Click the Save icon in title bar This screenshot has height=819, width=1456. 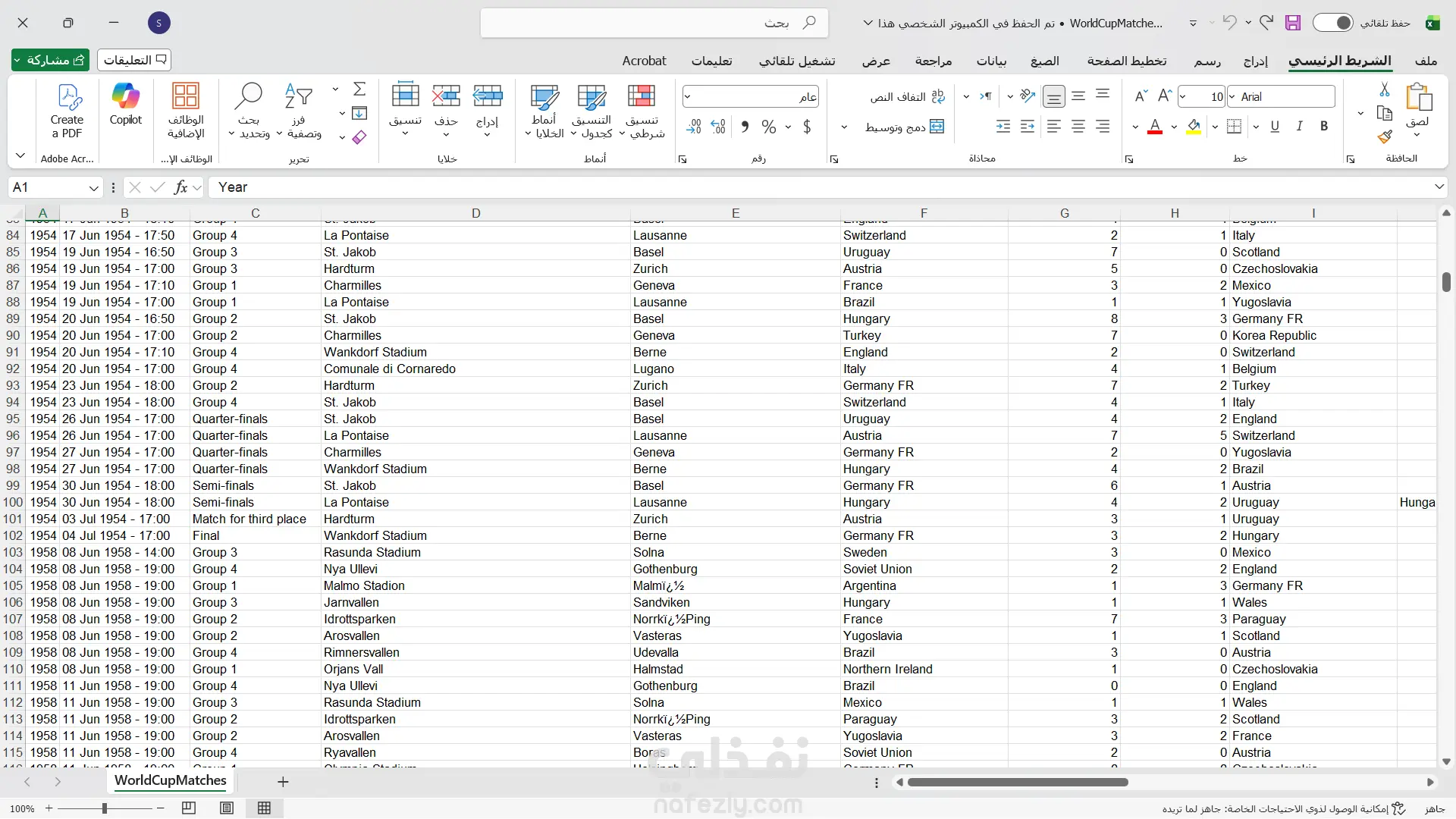click(1293, 23)
